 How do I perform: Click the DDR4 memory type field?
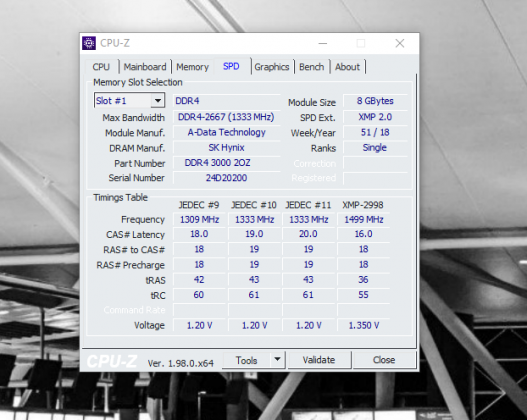point(227,101)
